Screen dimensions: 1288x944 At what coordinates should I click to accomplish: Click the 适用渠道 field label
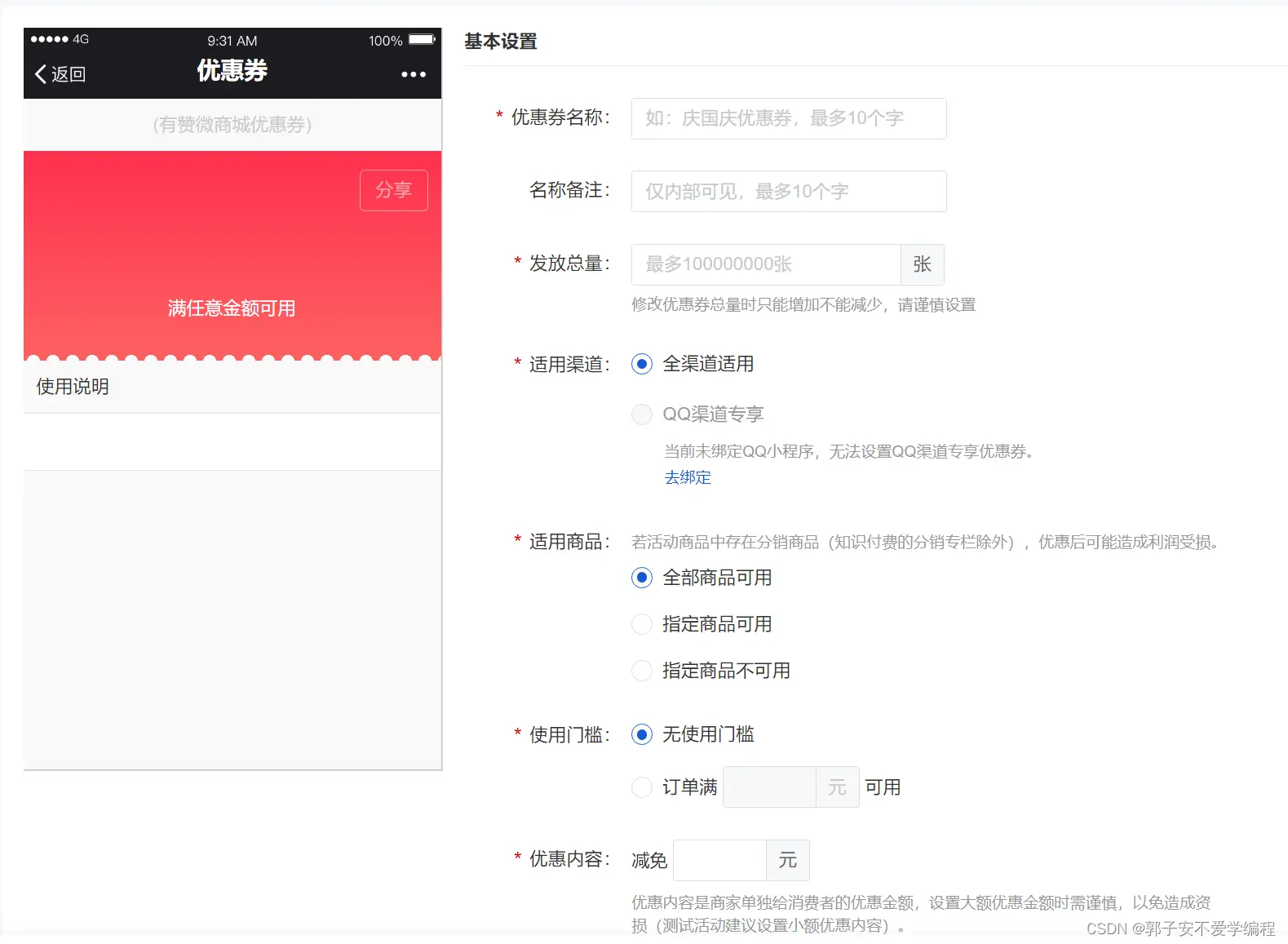coord(569,365)
